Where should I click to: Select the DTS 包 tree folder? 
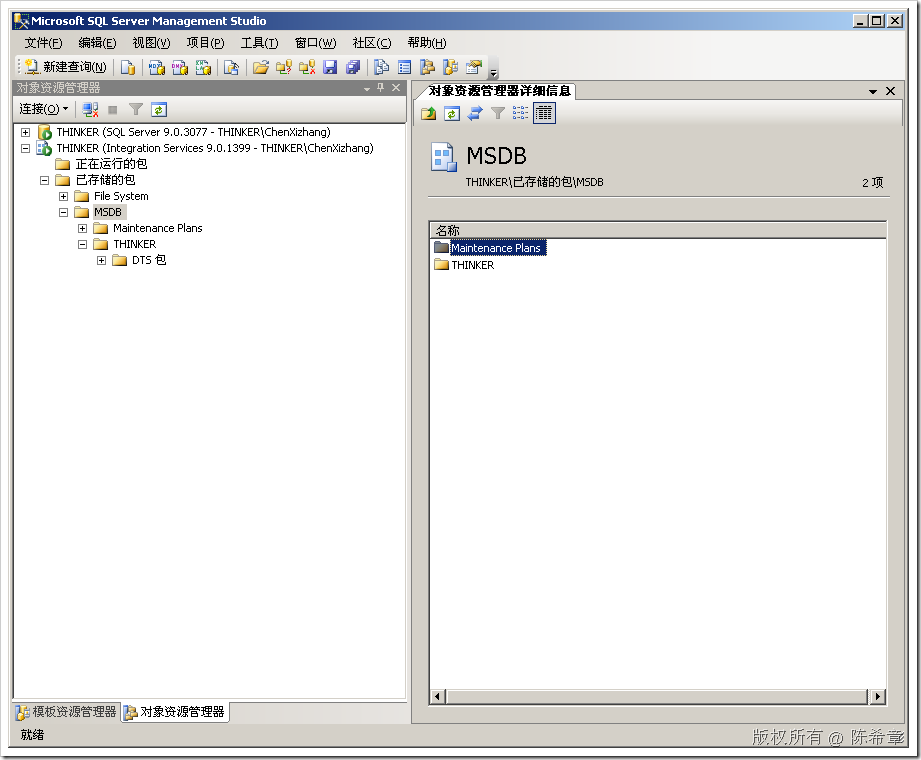click(149, 260)
